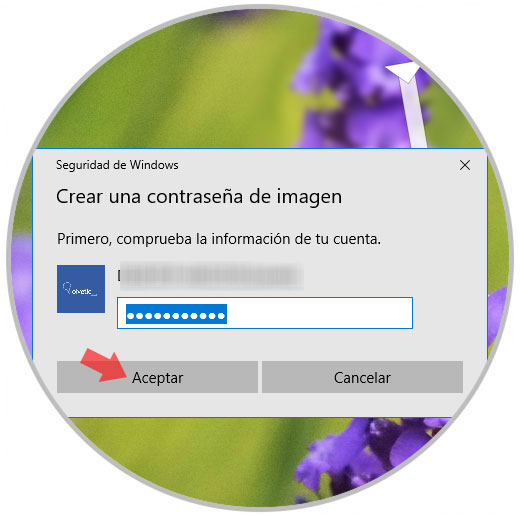Click the empty dialog area beneath the buttons
The image size is (520, 516).
(260, 405)
